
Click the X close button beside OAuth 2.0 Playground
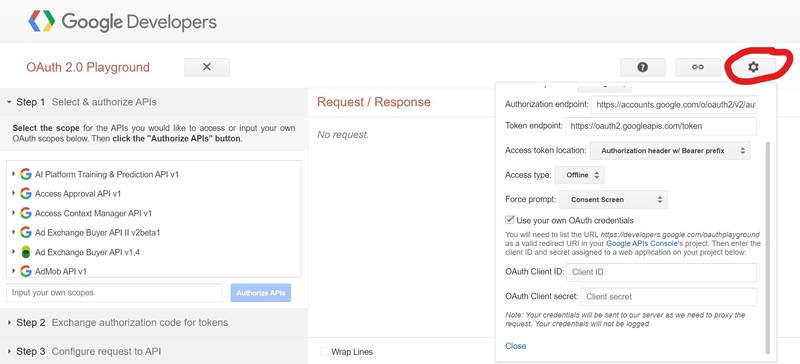207,67
